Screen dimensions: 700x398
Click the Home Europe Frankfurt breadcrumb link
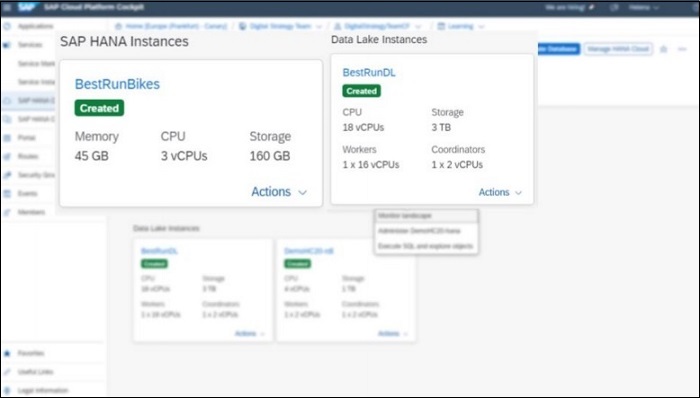[x=176, y=26]
